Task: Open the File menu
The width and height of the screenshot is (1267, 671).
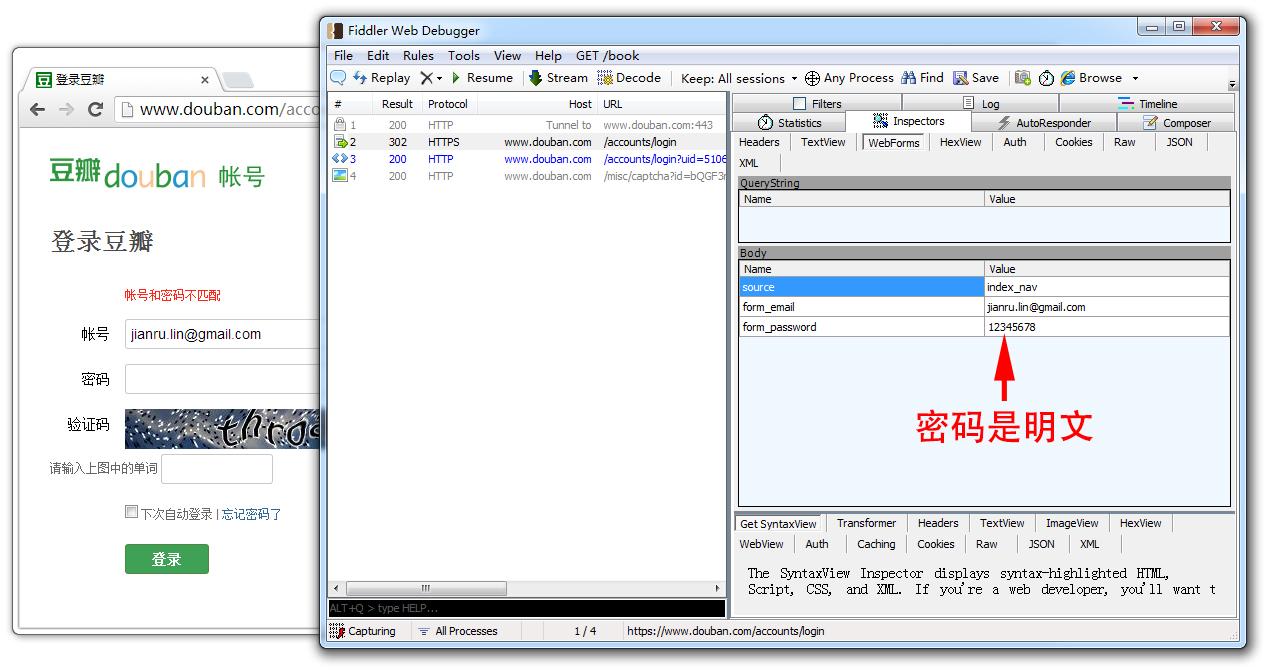Action: (343, 55)
